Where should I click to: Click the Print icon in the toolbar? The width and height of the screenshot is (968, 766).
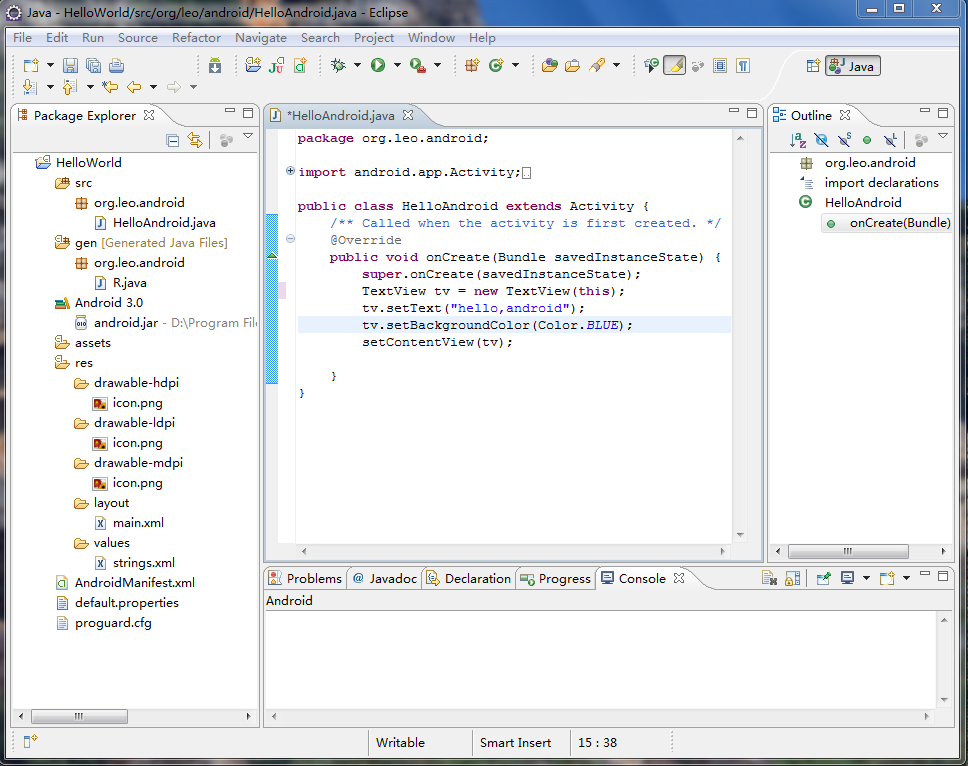coord(116,66)
